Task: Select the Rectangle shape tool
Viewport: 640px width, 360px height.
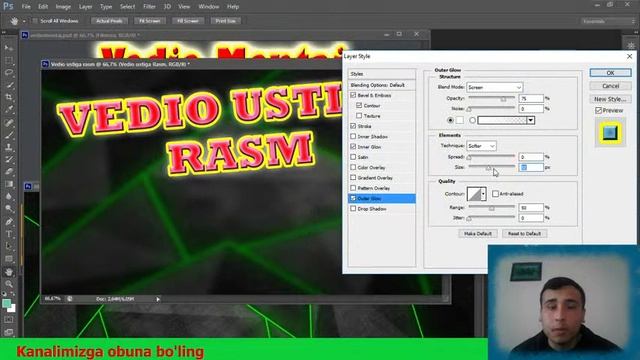Action: pos(9,259)
